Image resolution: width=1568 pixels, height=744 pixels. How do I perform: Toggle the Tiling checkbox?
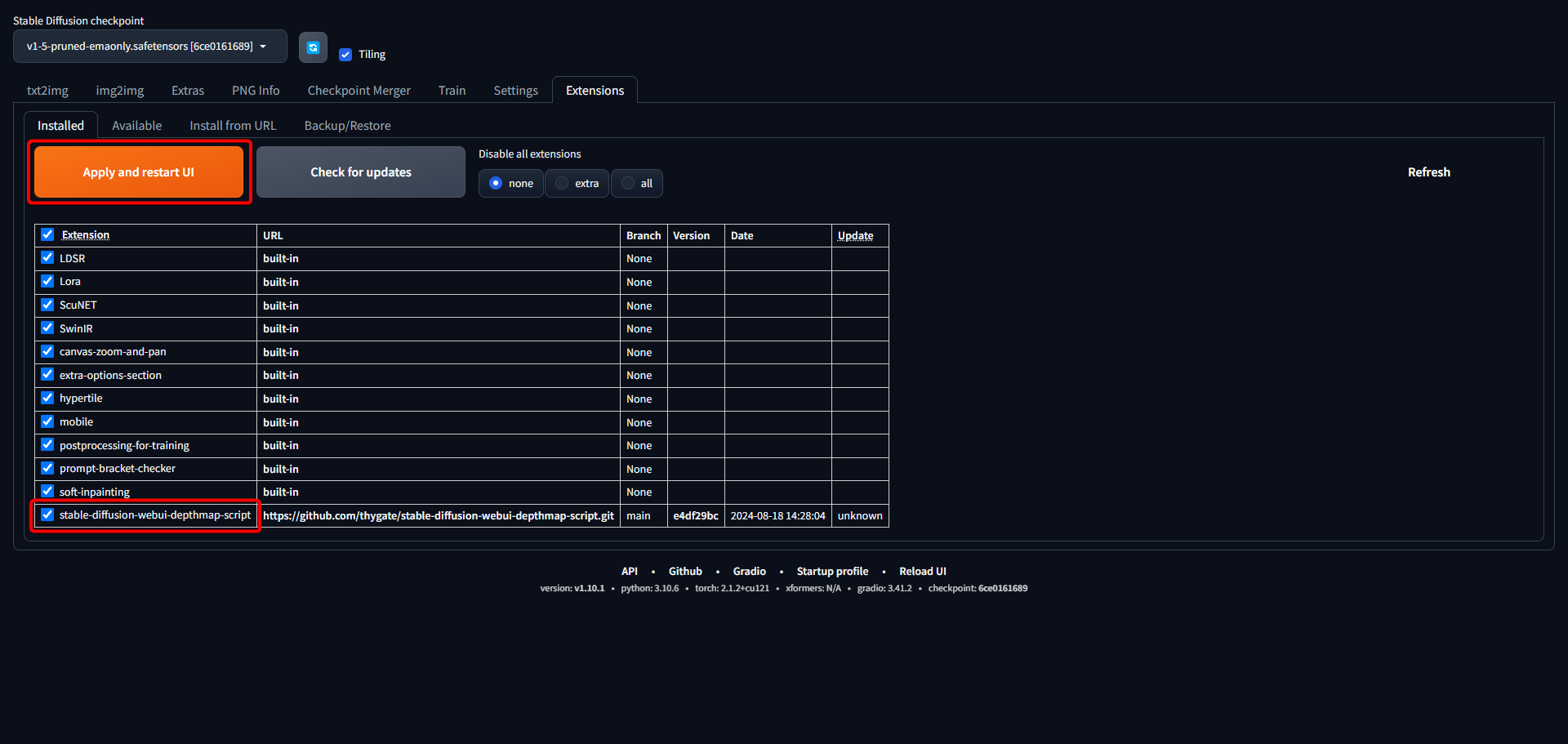(345, 55)
